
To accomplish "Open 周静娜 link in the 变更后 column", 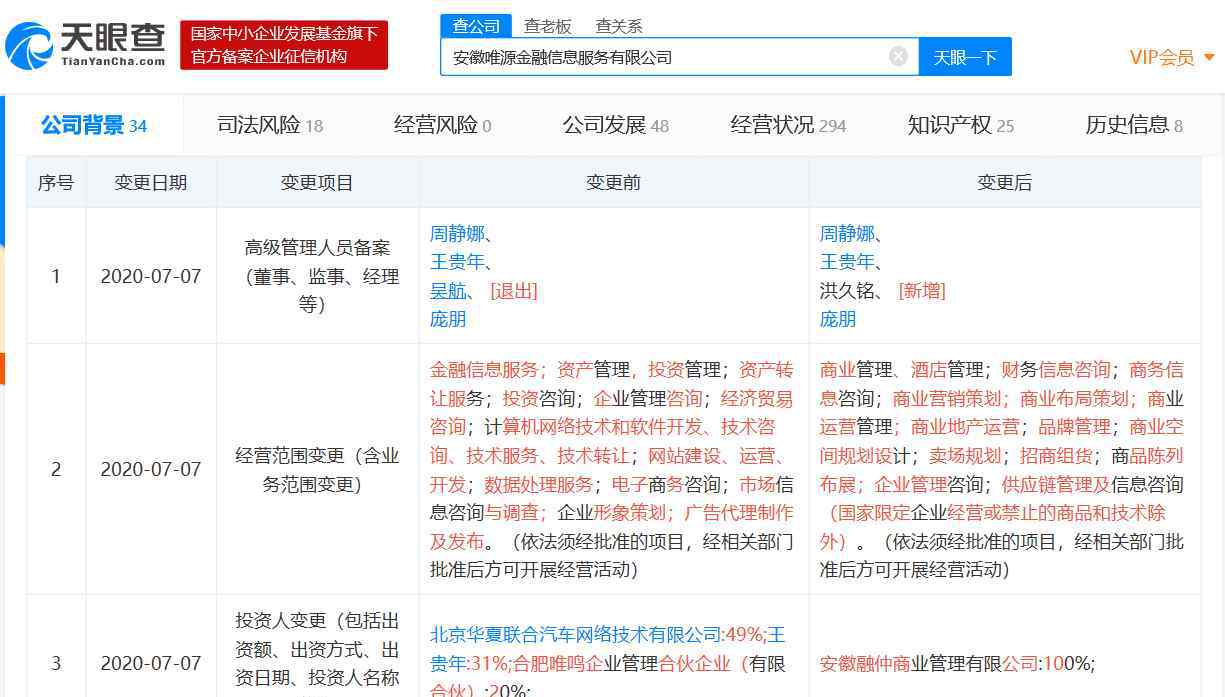I will [846, 234].
